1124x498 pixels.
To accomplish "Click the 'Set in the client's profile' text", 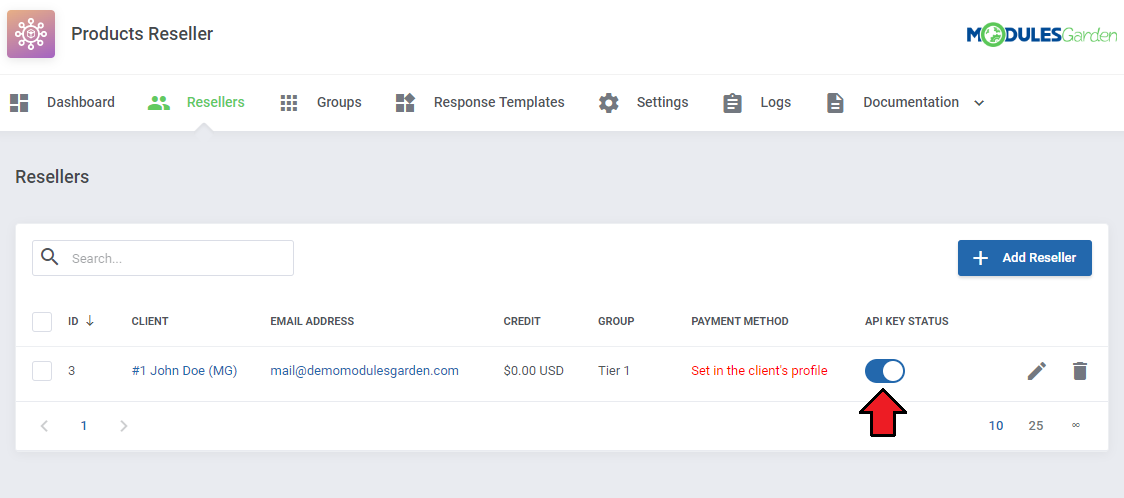I will [759, 370].
